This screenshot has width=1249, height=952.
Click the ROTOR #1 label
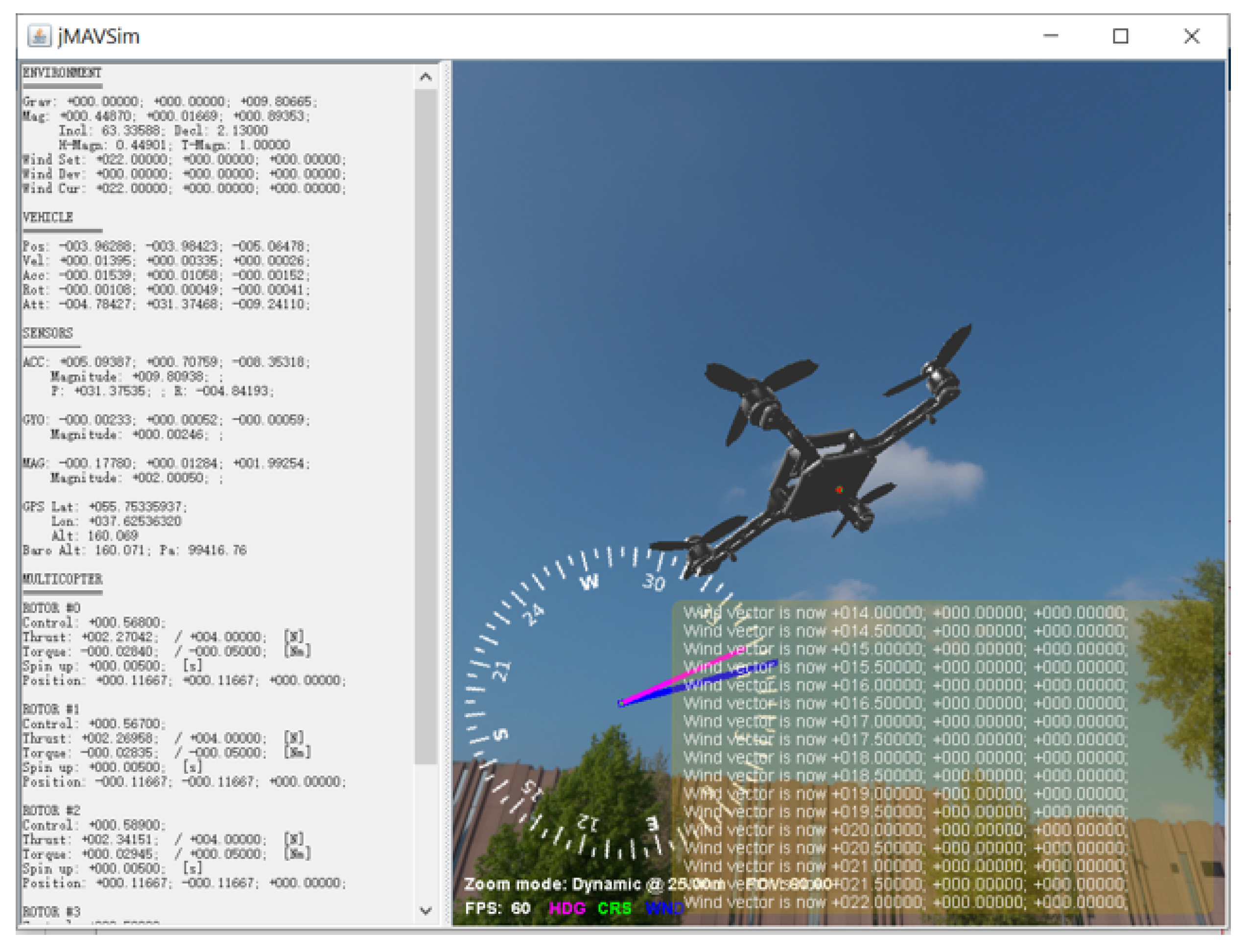(51, 709)
